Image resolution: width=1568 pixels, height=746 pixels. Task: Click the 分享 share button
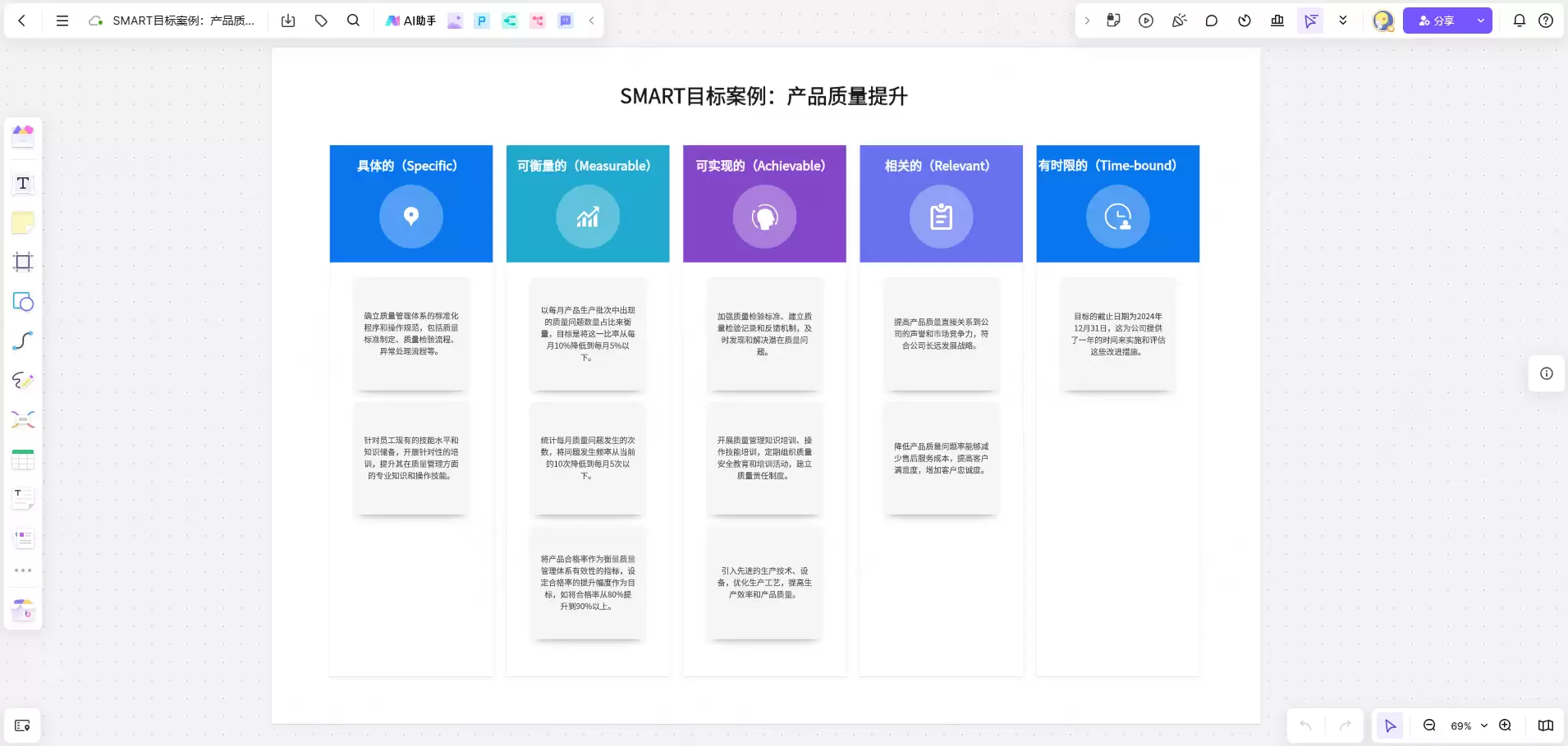[x=1437, y=21]
